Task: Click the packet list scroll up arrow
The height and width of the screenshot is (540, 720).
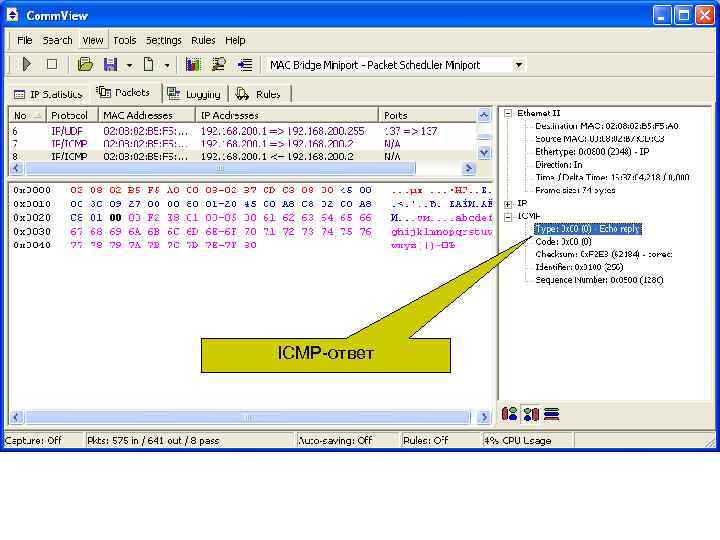Action: (484, 115)
